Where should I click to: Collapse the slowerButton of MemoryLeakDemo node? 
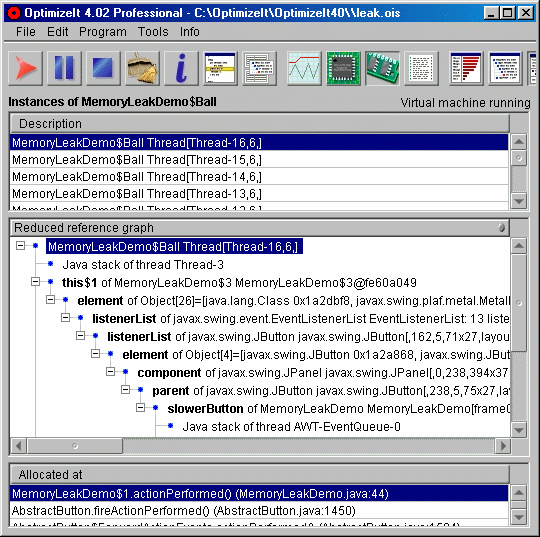(x=141, y=408)
